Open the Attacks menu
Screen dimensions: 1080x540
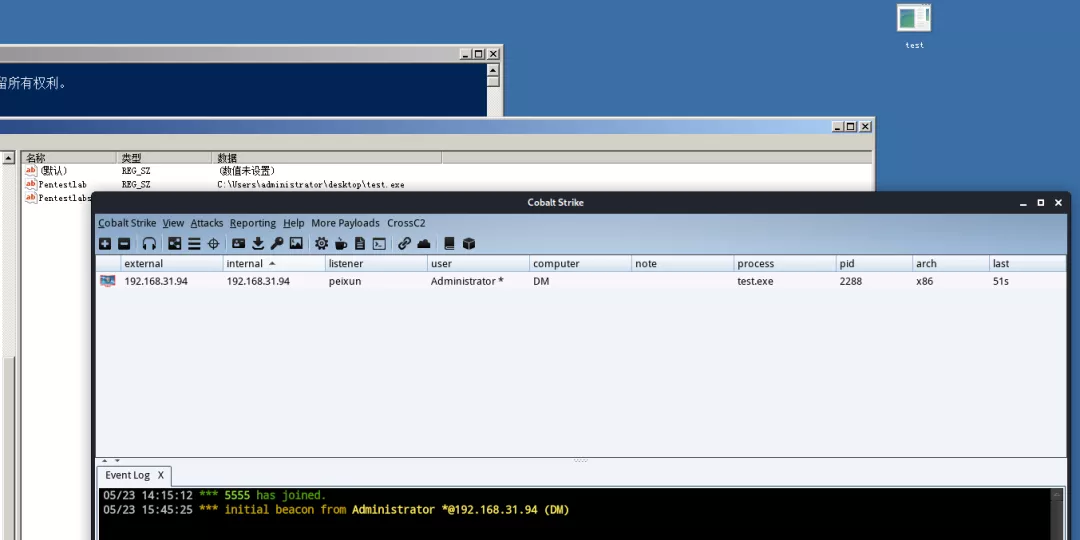coord(207,223)
